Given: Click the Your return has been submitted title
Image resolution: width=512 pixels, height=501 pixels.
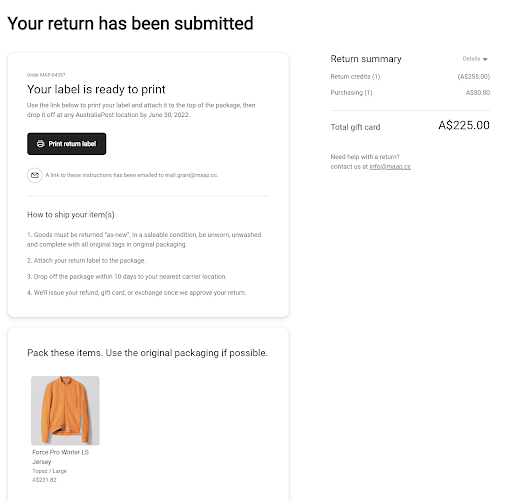Looking at the screenshot, I should (x=130, y=24).
